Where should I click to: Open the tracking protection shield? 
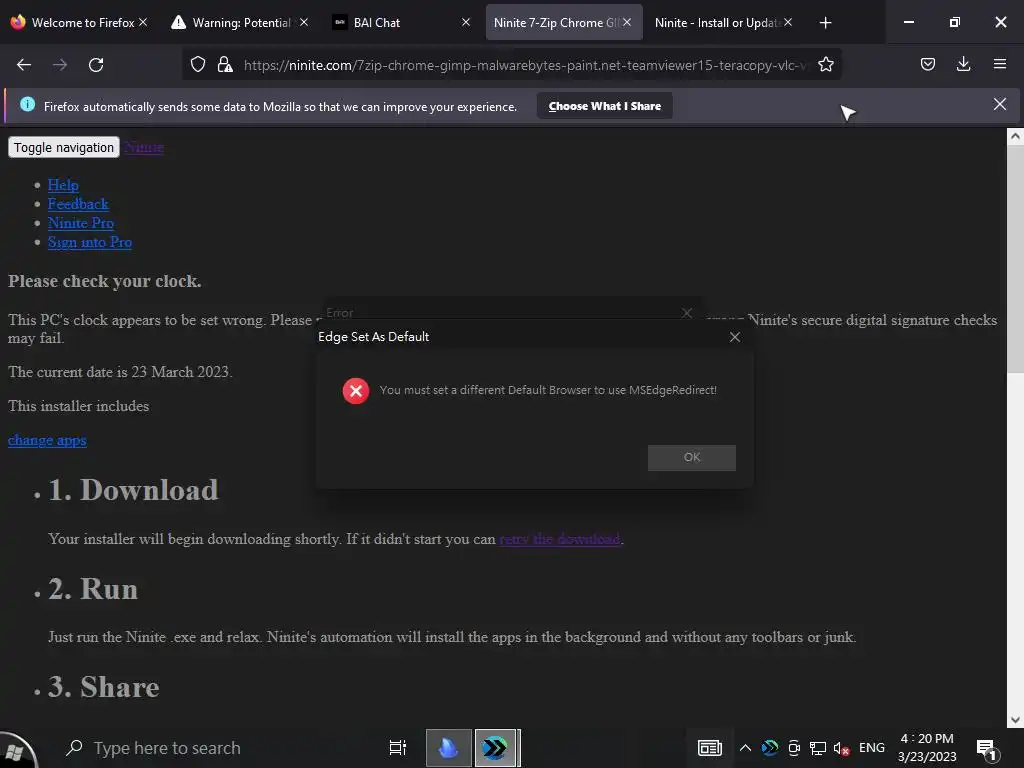click(198, 64)
